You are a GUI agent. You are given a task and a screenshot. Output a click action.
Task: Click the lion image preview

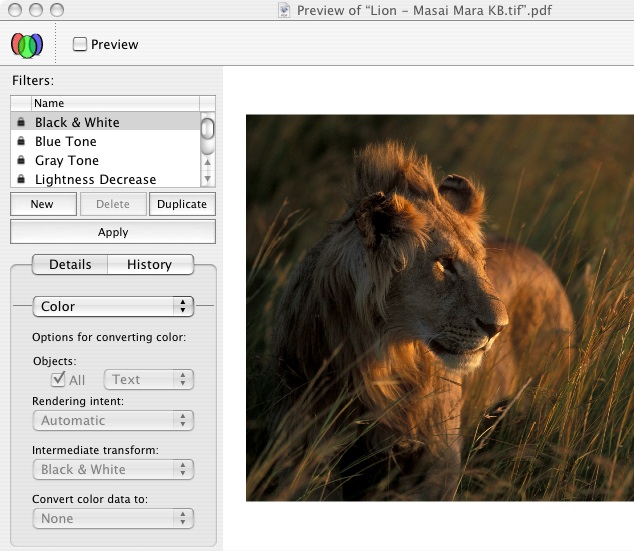pos(440,307)
